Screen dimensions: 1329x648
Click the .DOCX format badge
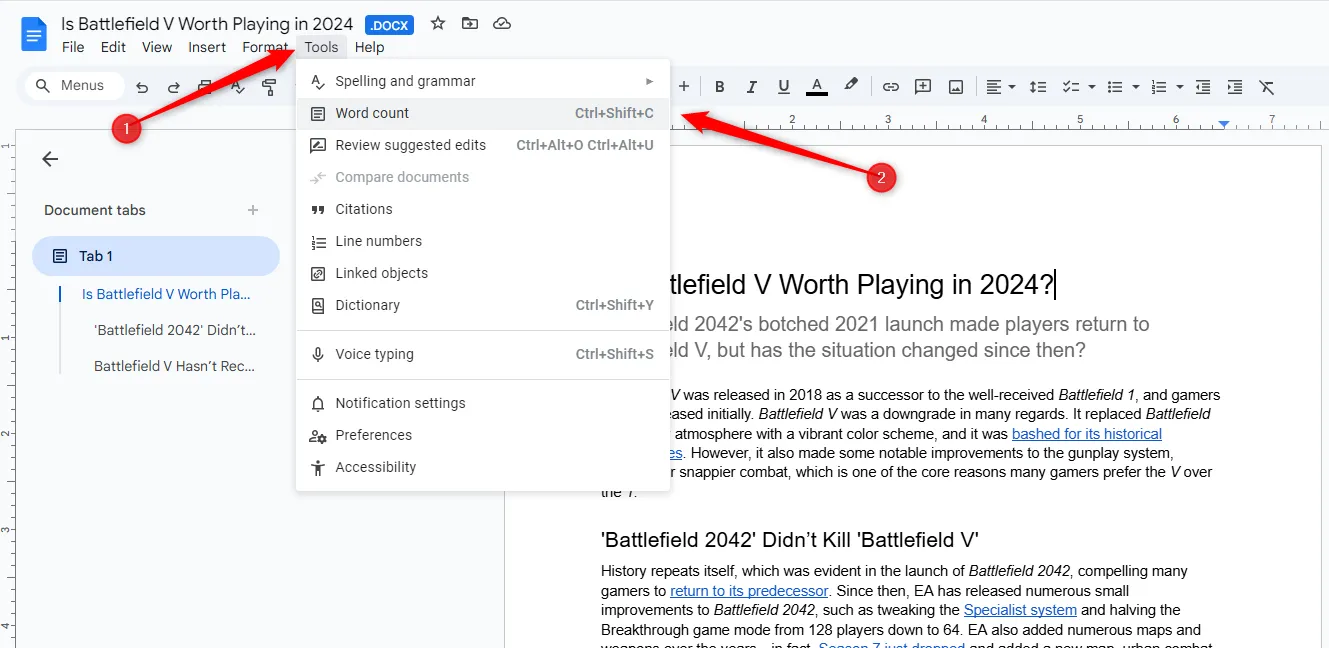[x=390, y=25]
